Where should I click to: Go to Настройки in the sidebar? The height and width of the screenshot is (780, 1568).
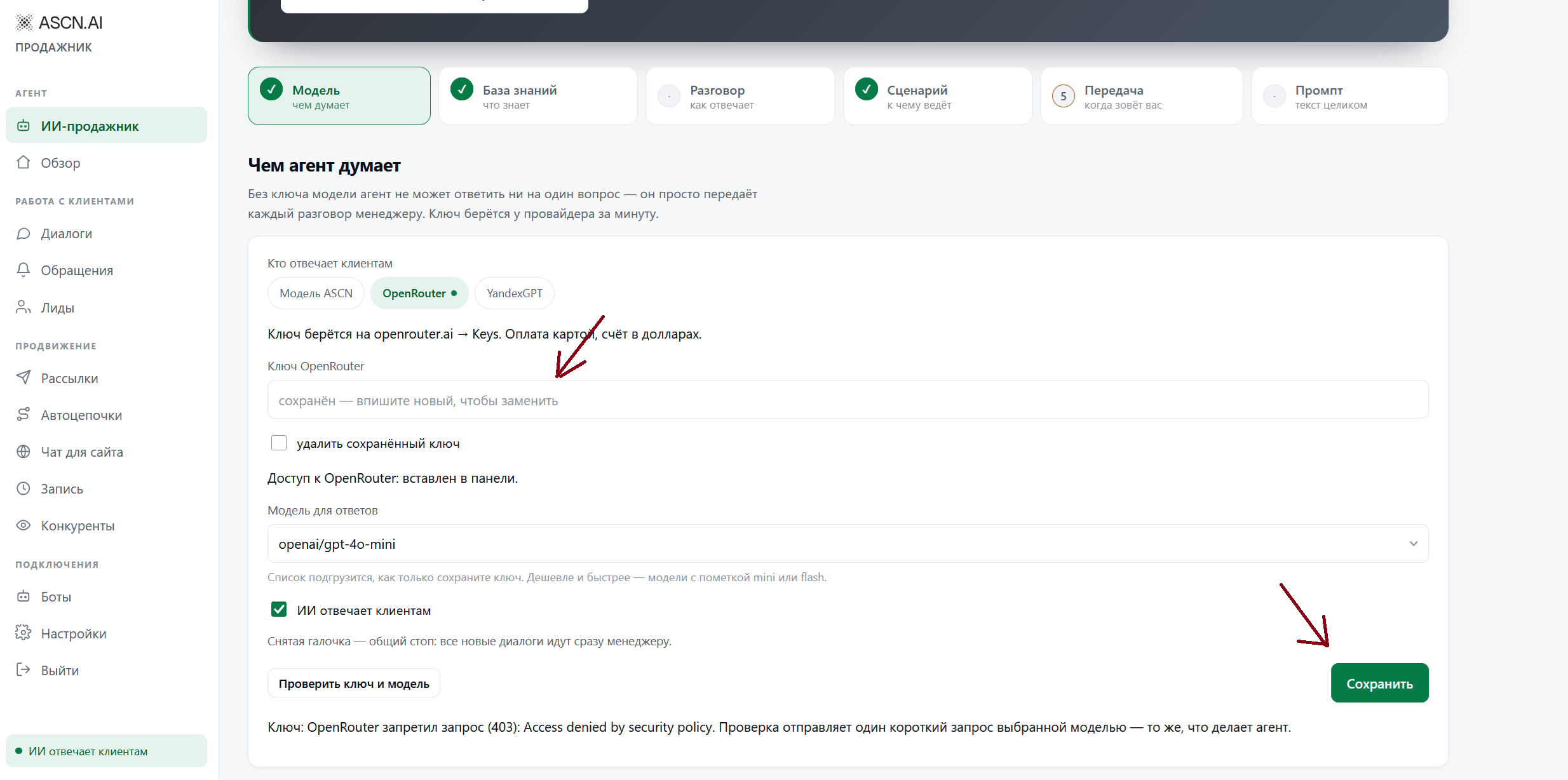coord(106,633)
